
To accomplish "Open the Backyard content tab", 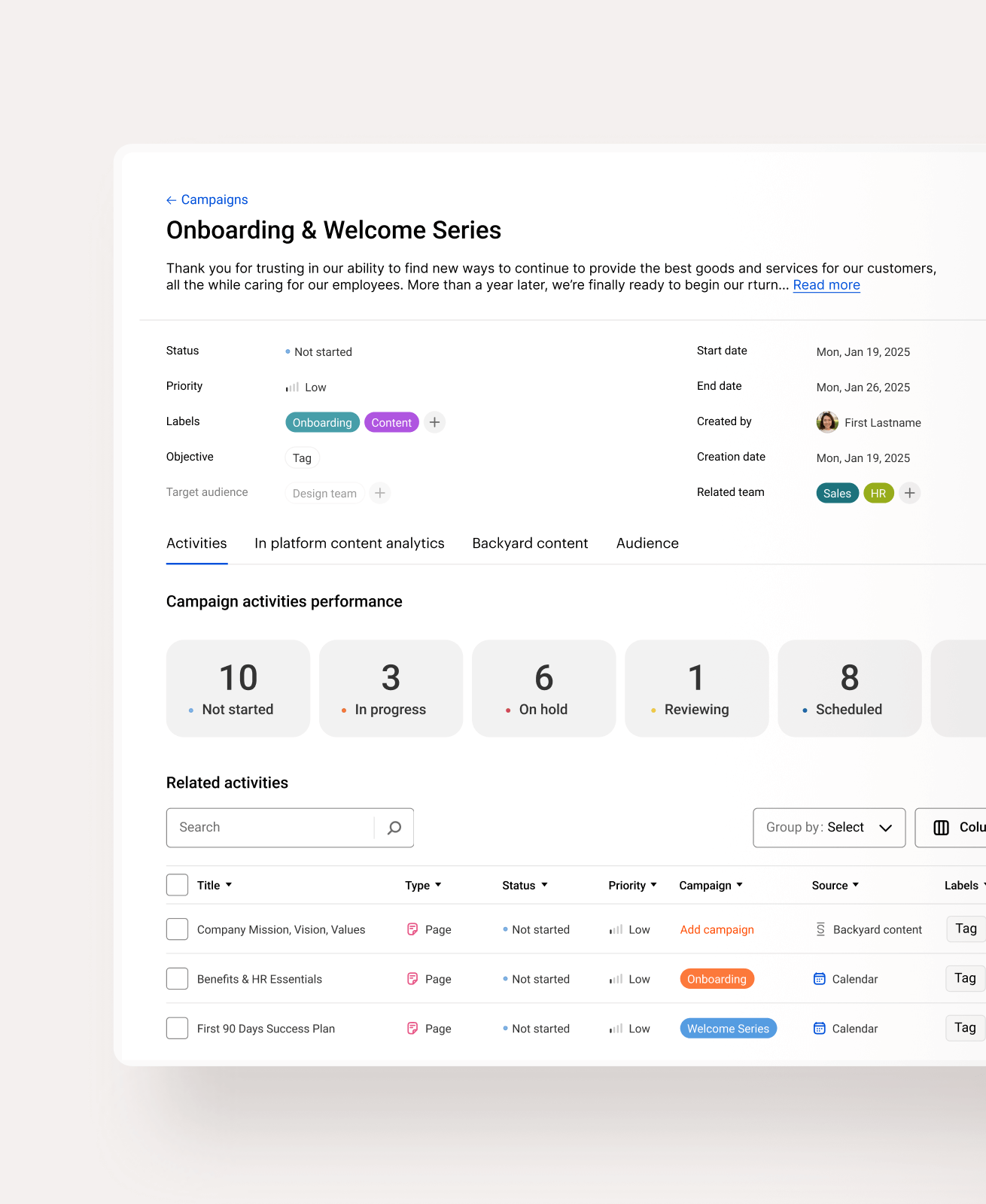I will 530,543.
